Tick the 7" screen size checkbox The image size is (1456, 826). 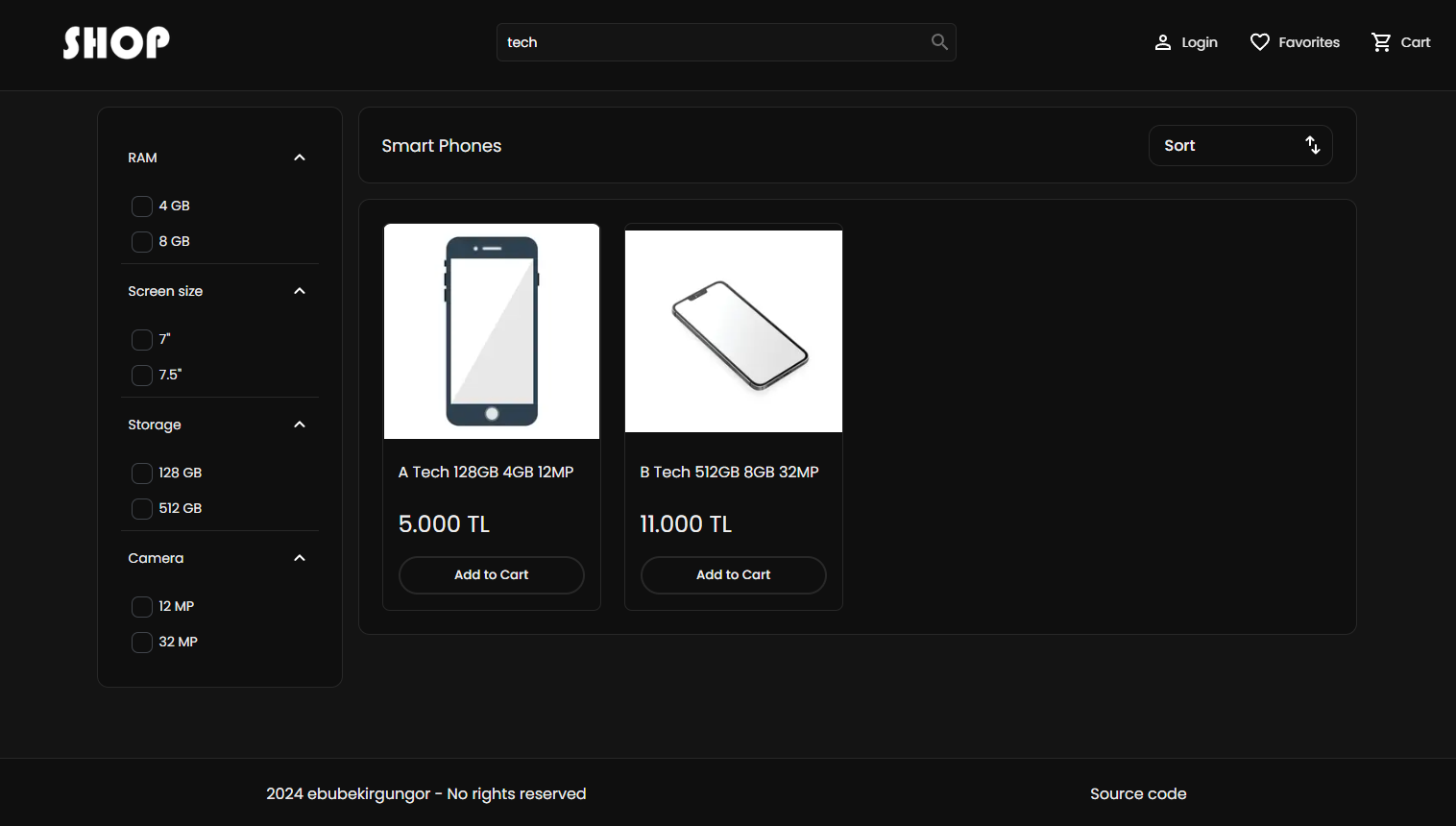(142, 340)
